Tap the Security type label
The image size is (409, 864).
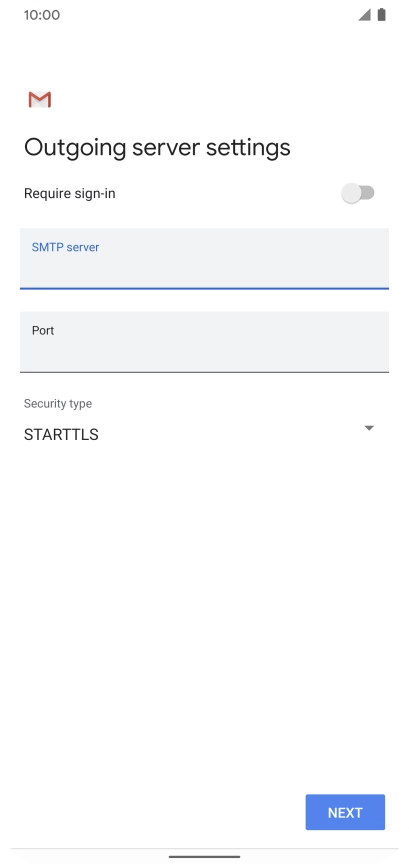pyautogui.click(x=58, y=403)
